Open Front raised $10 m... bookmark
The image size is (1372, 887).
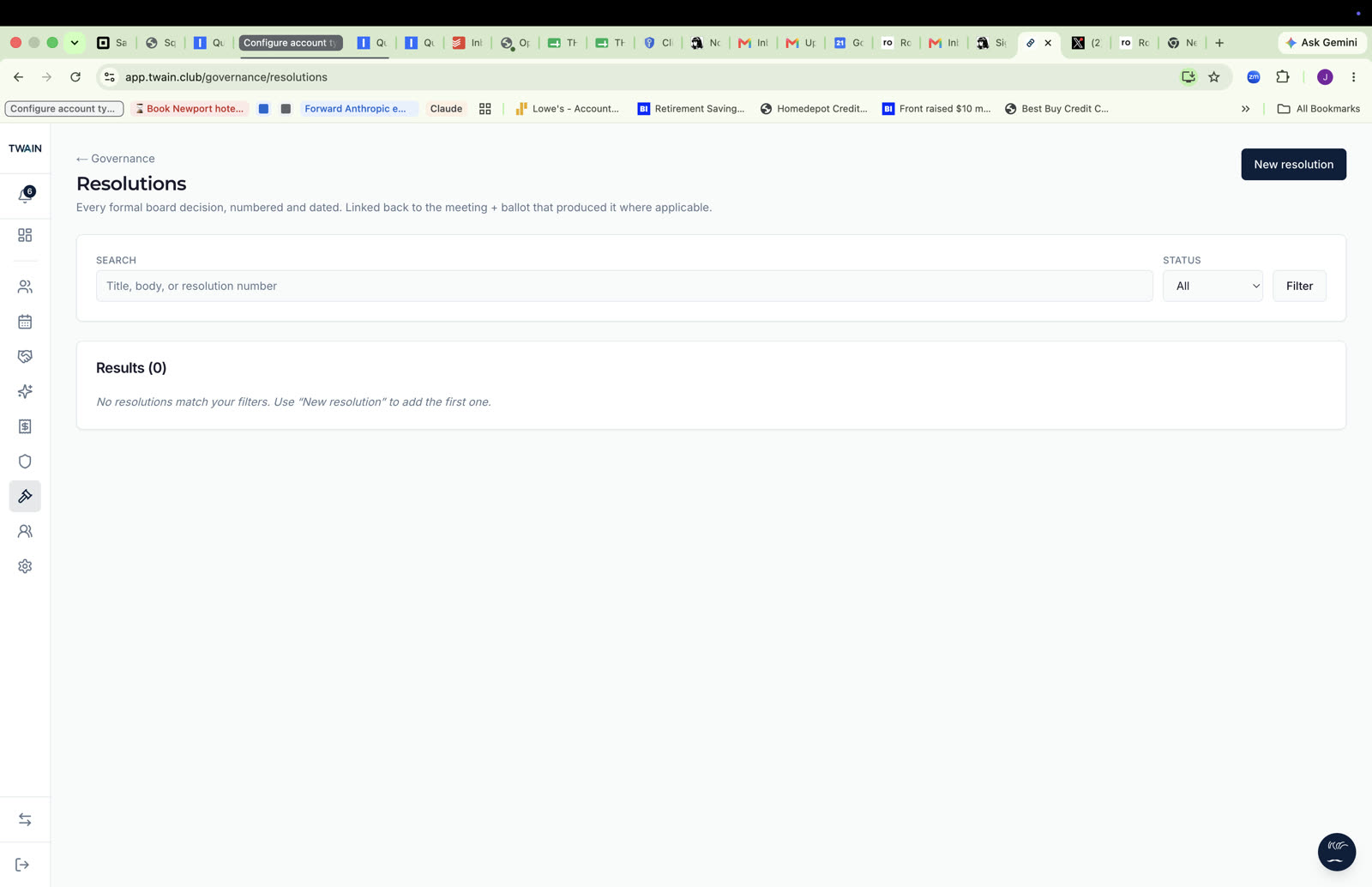tap(936, 109)
